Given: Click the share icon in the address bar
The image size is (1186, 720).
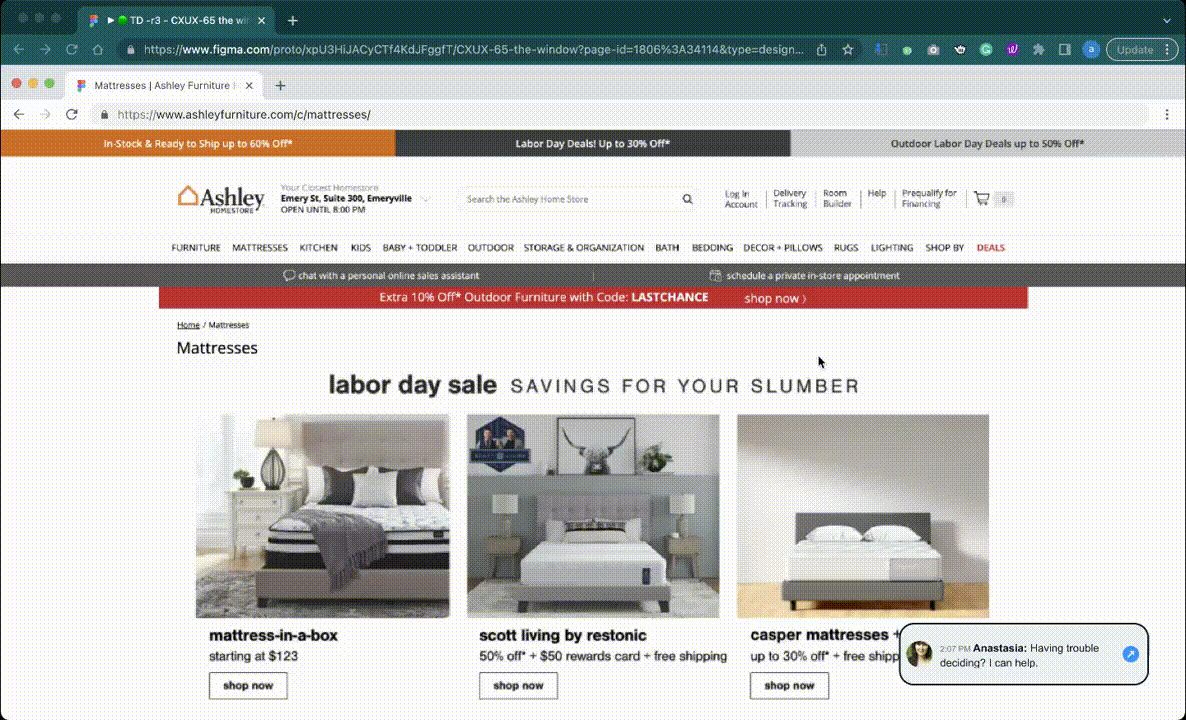Looking at the screenshot, I should [821, 50].
